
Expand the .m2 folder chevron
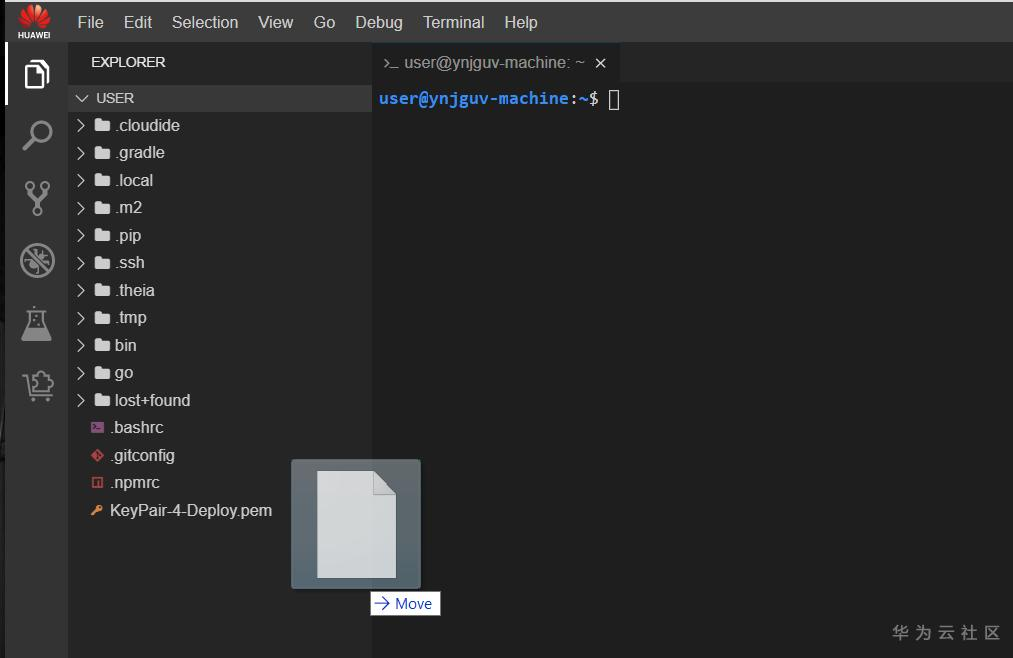pyautogui.click(x=81, y=208)
